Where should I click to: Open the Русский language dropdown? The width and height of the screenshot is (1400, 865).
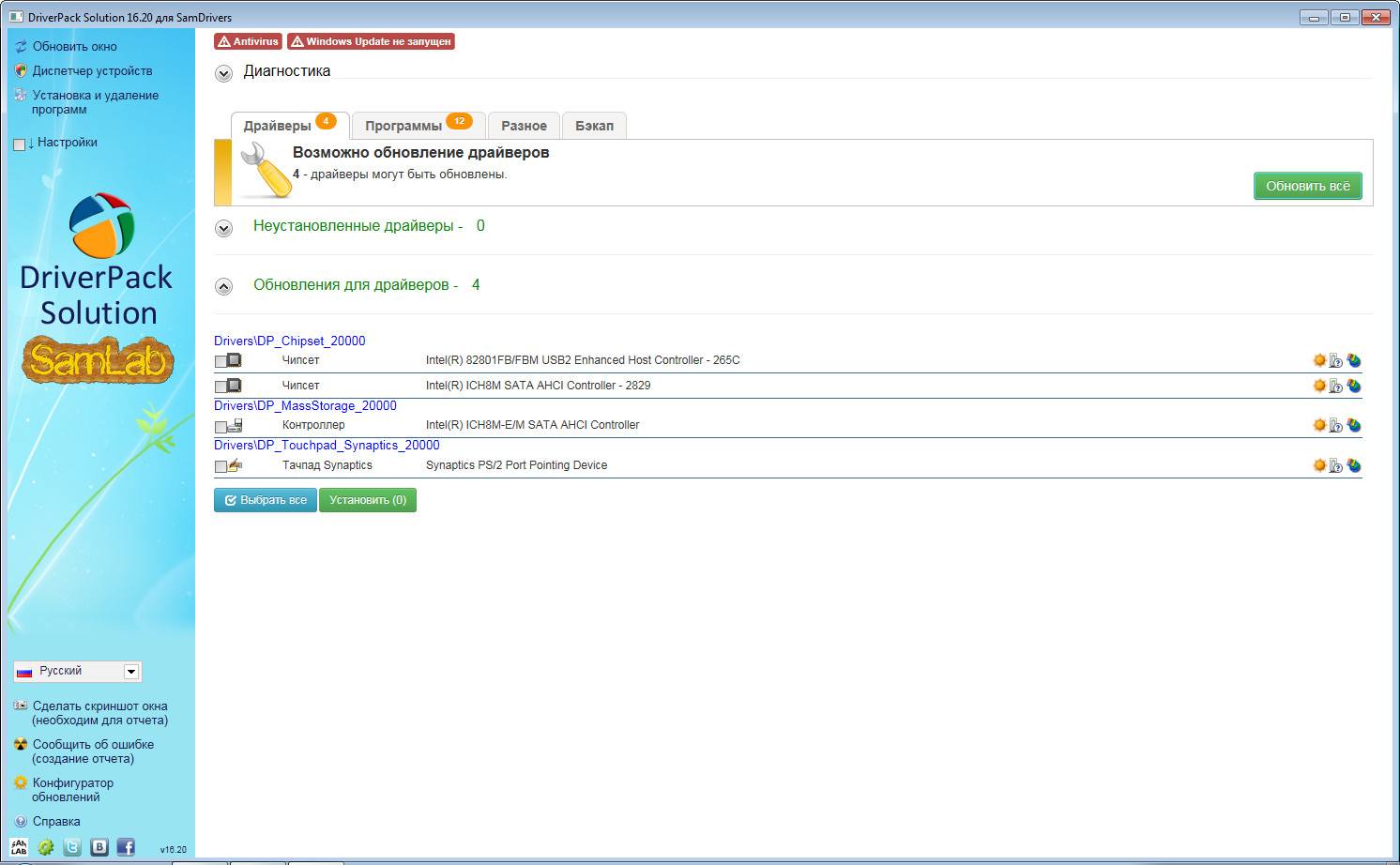point(78,671)
